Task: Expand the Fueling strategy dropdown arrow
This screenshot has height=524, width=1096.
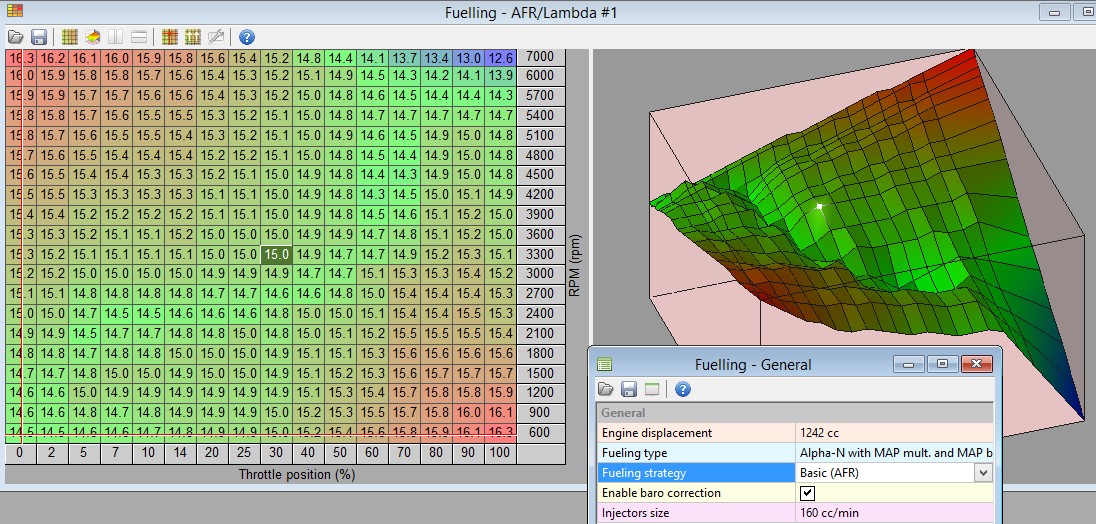Action: [984, 473]
